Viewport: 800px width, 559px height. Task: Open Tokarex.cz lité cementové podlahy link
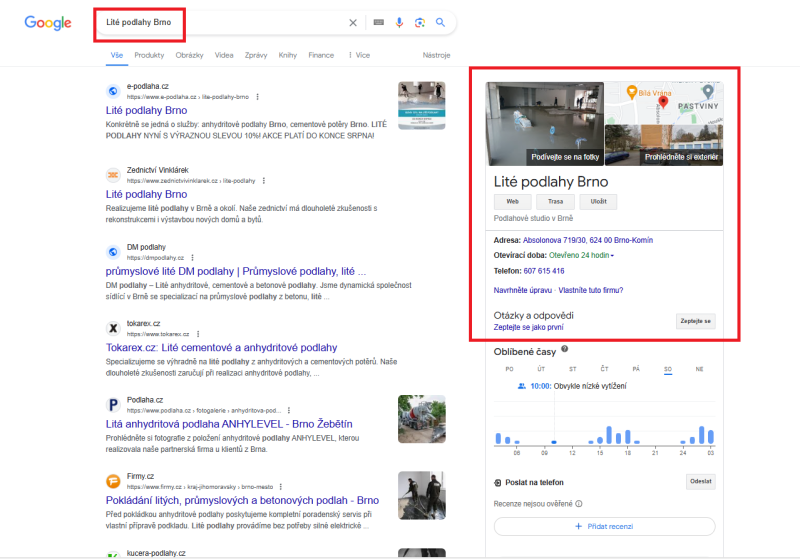point(221,348)
